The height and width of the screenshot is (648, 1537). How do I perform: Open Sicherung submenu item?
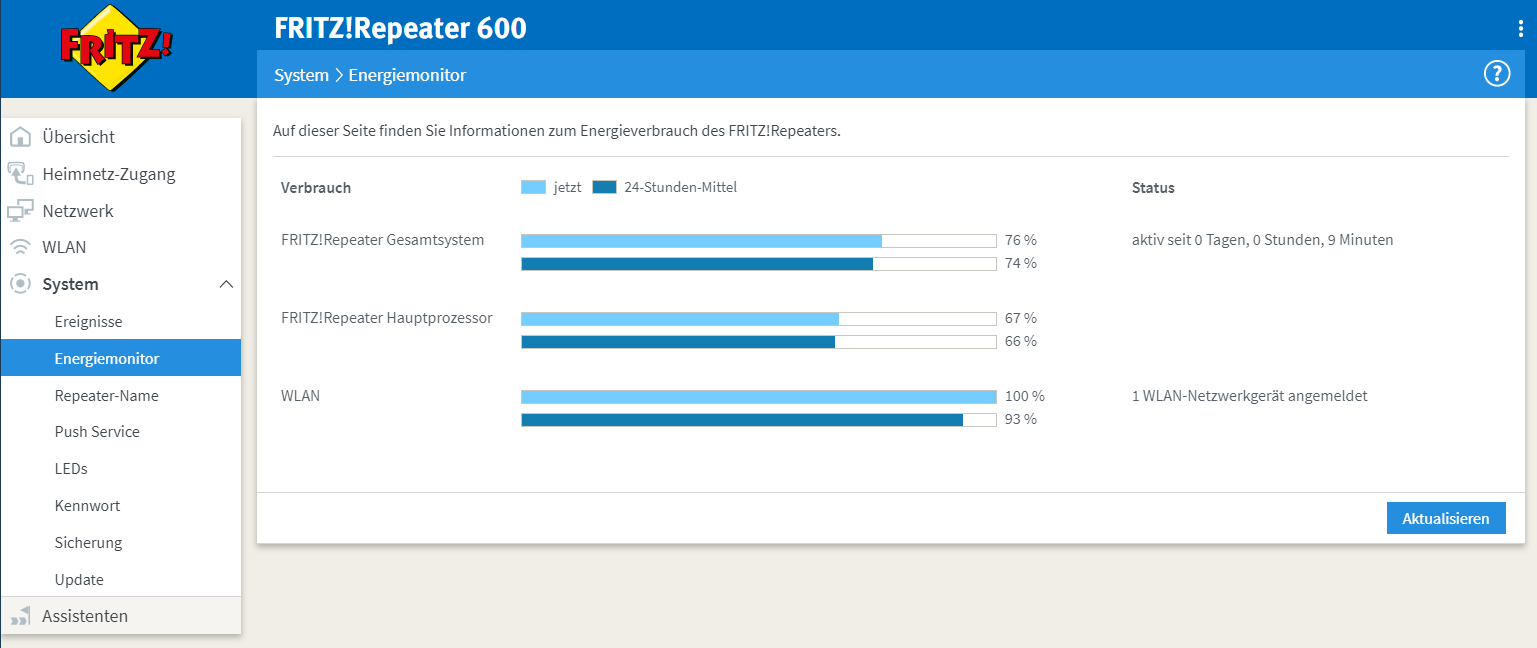click(x=121, y=543)
